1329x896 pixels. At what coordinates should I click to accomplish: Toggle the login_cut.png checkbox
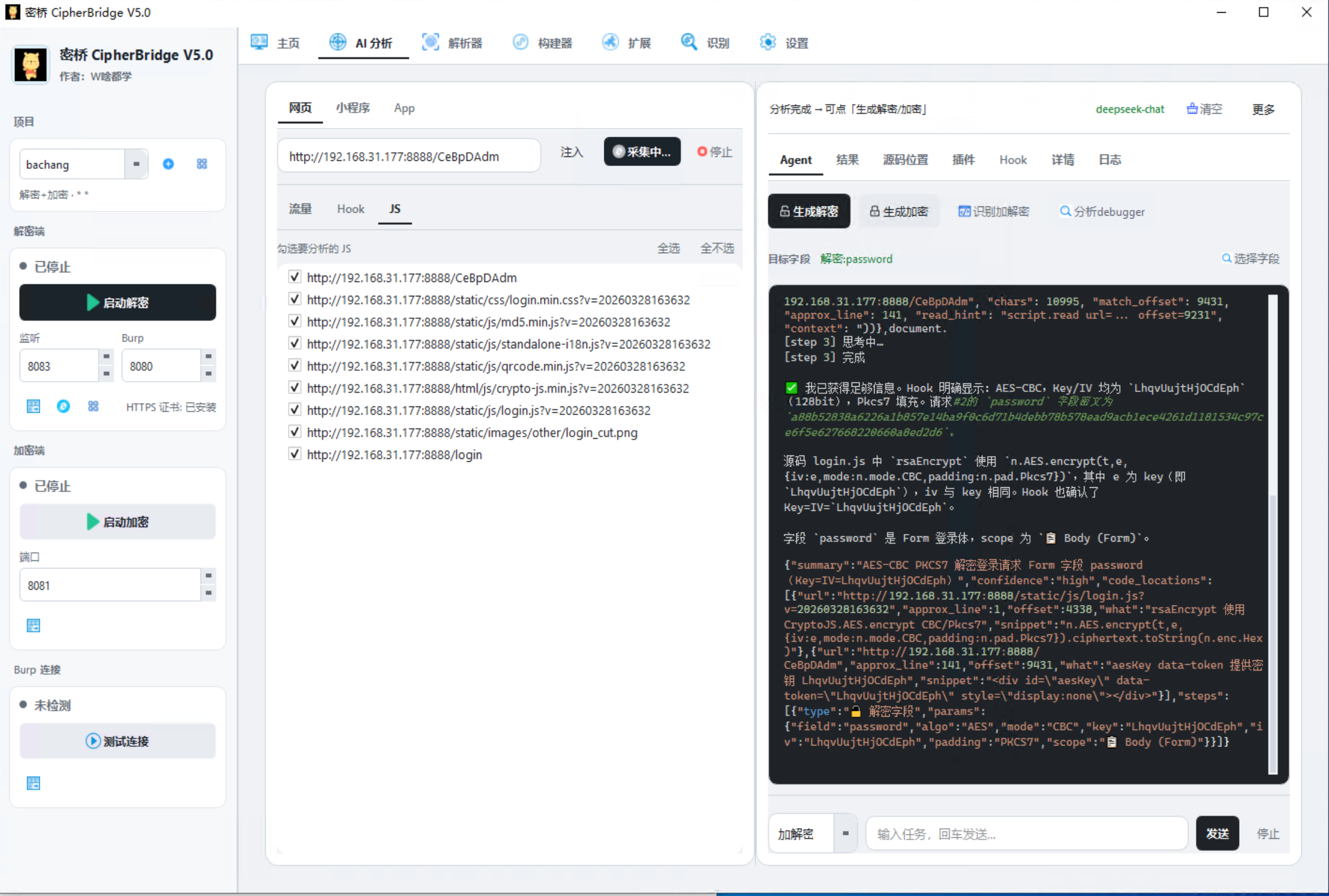(x=295, y=432)
